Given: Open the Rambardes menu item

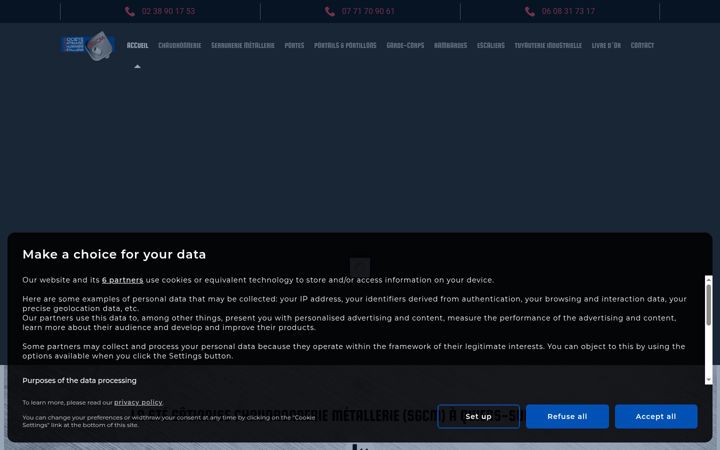Looking at the screenshot, I should coord(450,45).
